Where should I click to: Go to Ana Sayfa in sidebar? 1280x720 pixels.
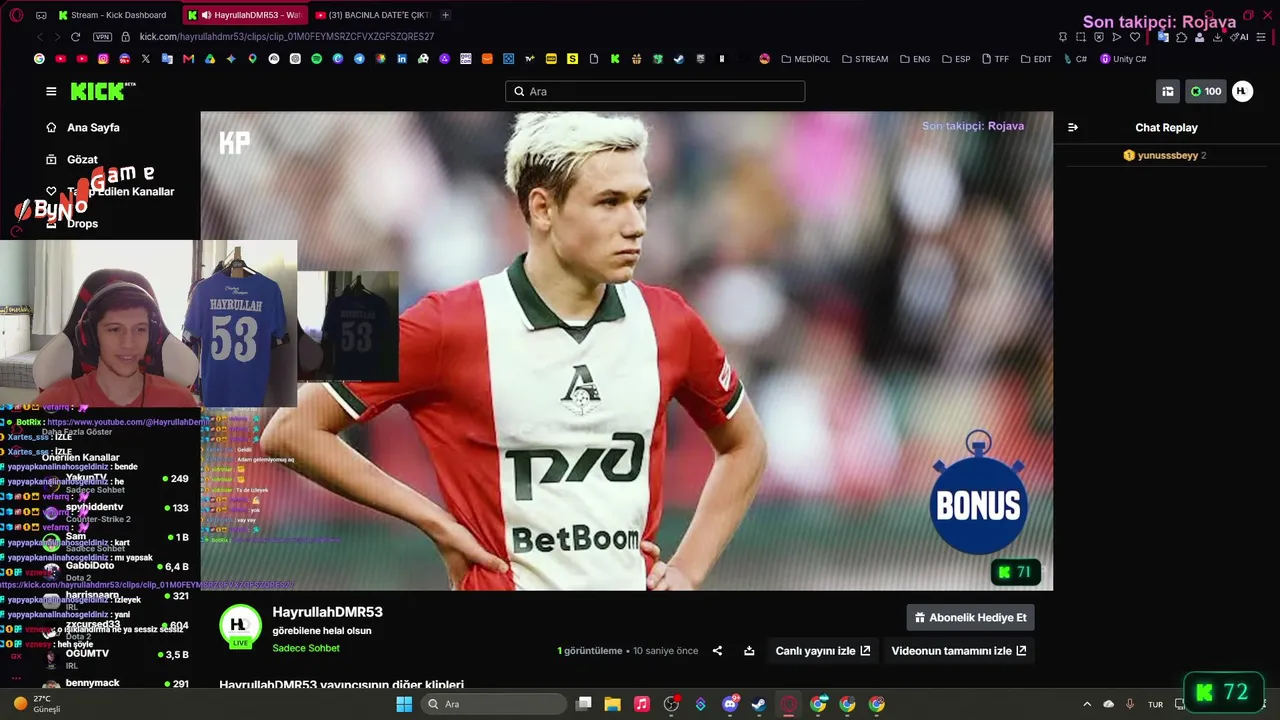83,128
